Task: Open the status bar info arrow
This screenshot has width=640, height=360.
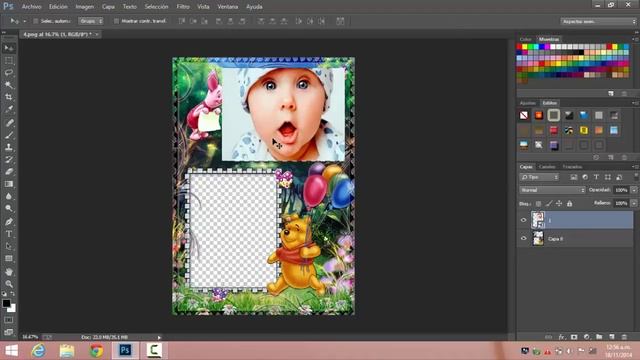Action: [159, 337]
